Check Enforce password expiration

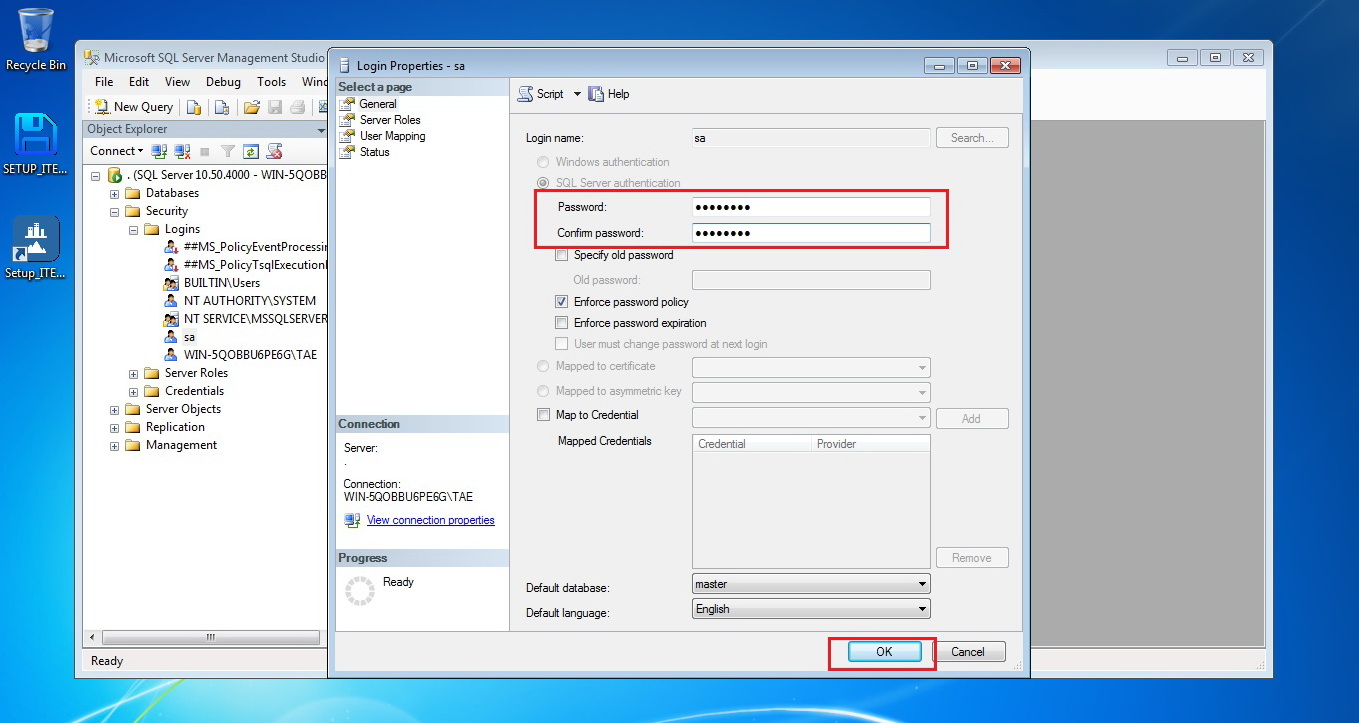point(561,323)
